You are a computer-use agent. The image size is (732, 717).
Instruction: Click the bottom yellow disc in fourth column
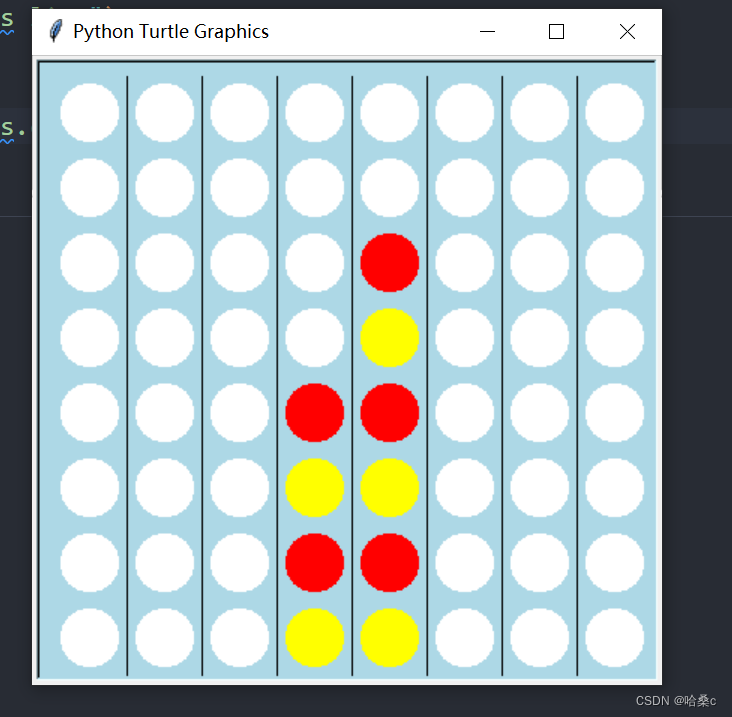pyautogui.click(x=315, y=638)
